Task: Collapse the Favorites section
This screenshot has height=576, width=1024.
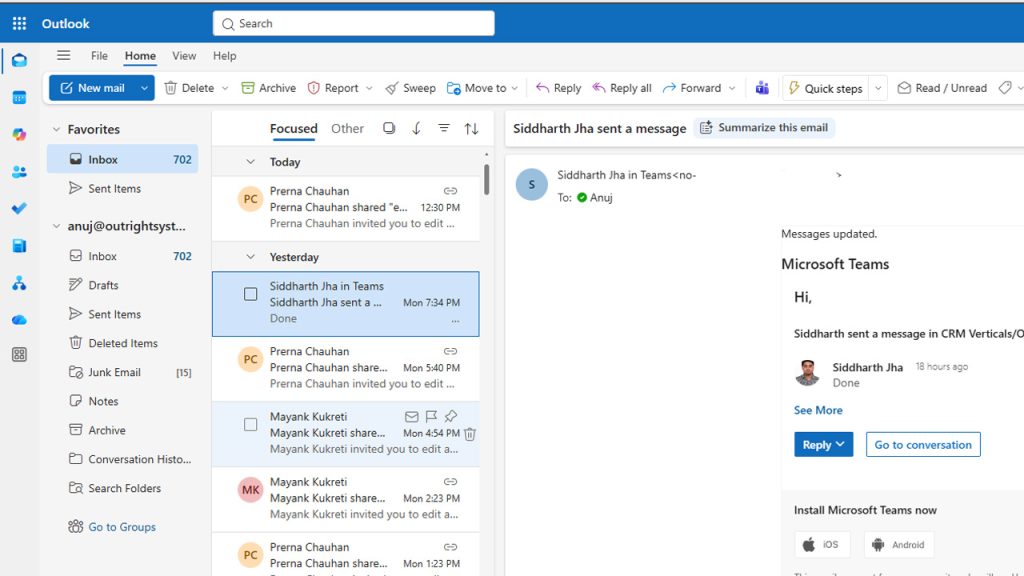Action: pos(56,129)
